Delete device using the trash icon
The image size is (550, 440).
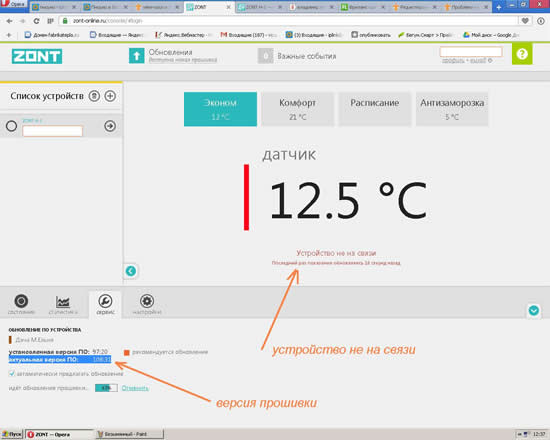pyautogui.click(x=94, y=96)
